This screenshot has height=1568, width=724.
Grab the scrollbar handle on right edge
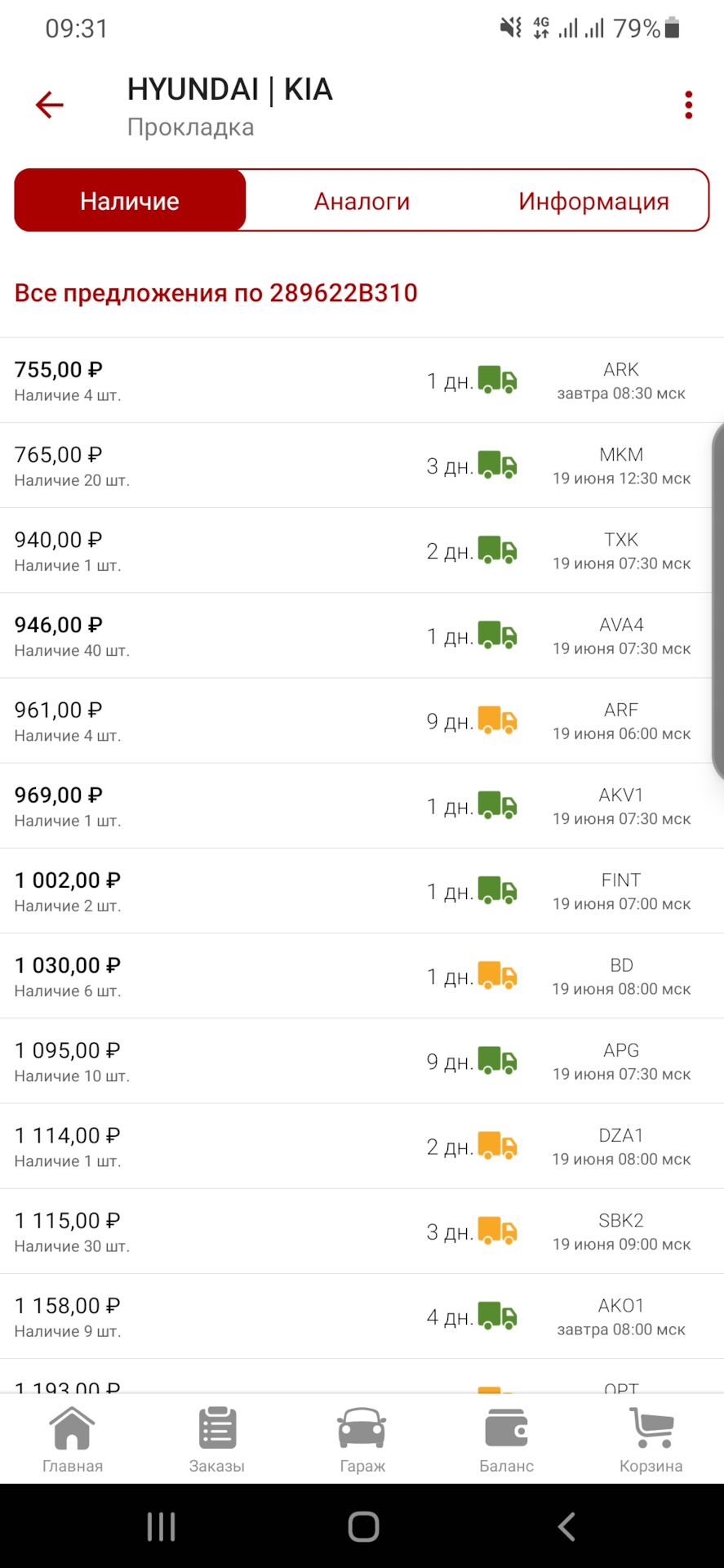coord(718,602)
